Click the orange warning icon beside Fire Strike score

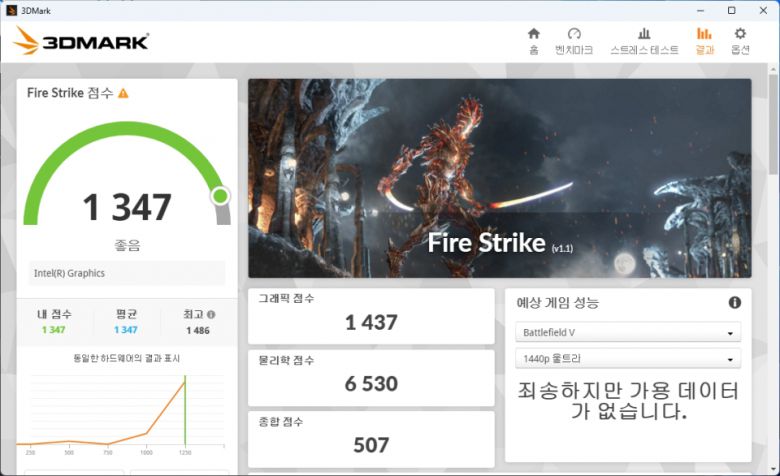click(123, 93)
